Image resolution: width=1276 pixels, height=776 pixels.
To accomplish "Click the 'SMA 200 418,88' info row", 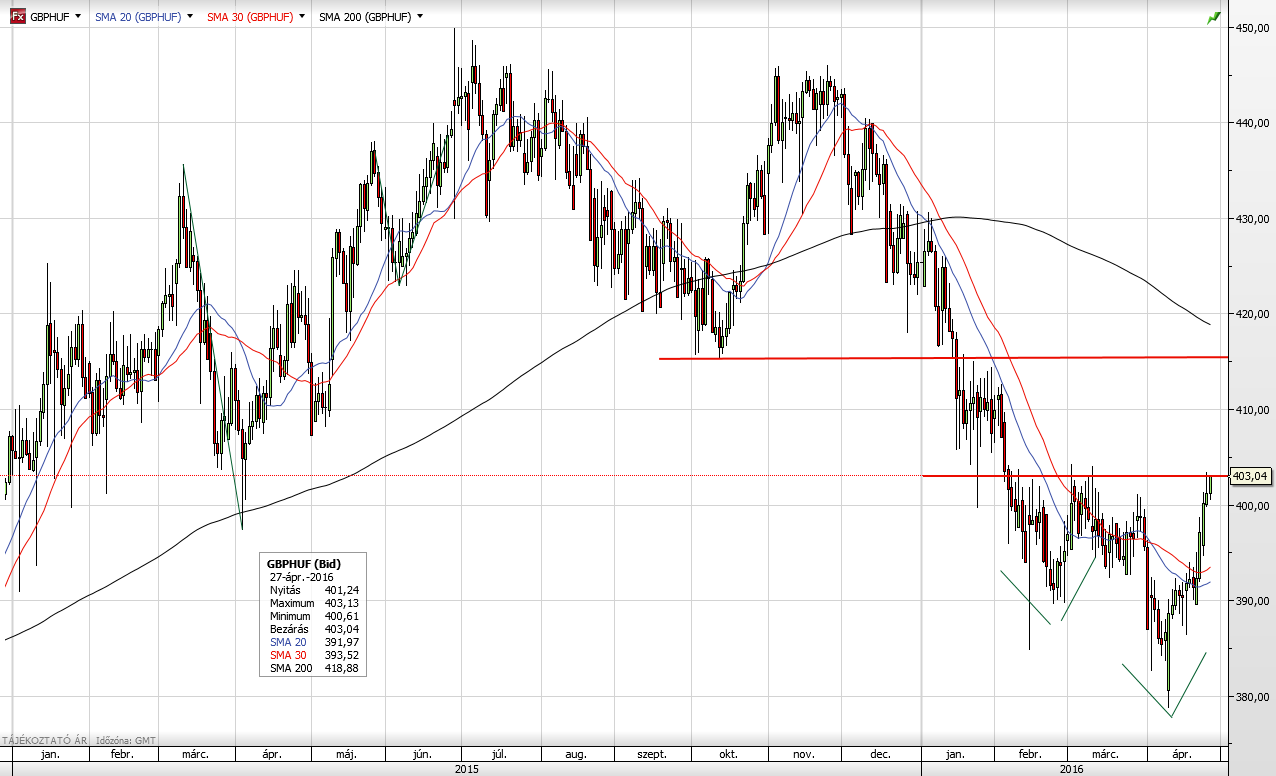I will point(313,668).
